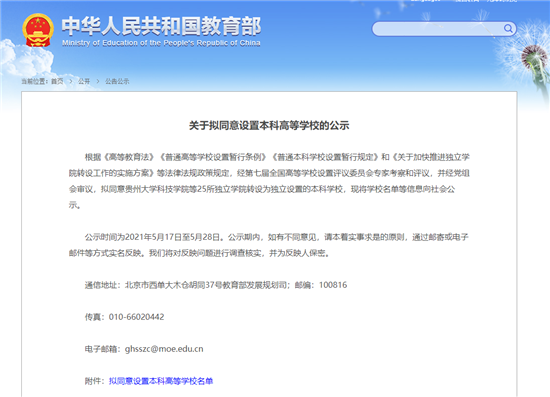This screenshot has height=397, width=550.
Task: Open the 首页 breadcrumb link
Action: [x=57, y=81]
